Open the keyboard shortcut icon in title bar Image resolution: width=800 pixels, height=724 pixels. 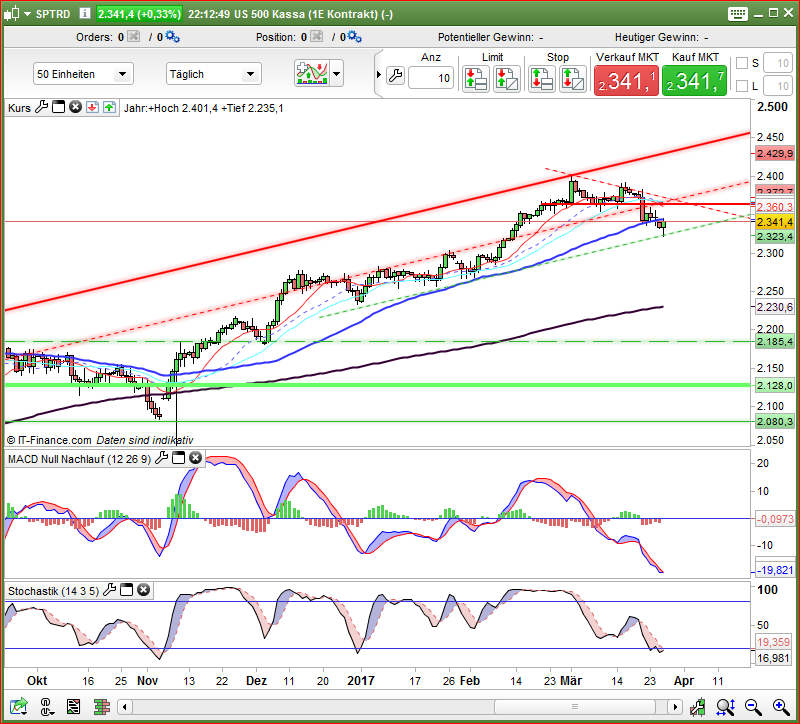pyautogui.click(x=737, y=14)
